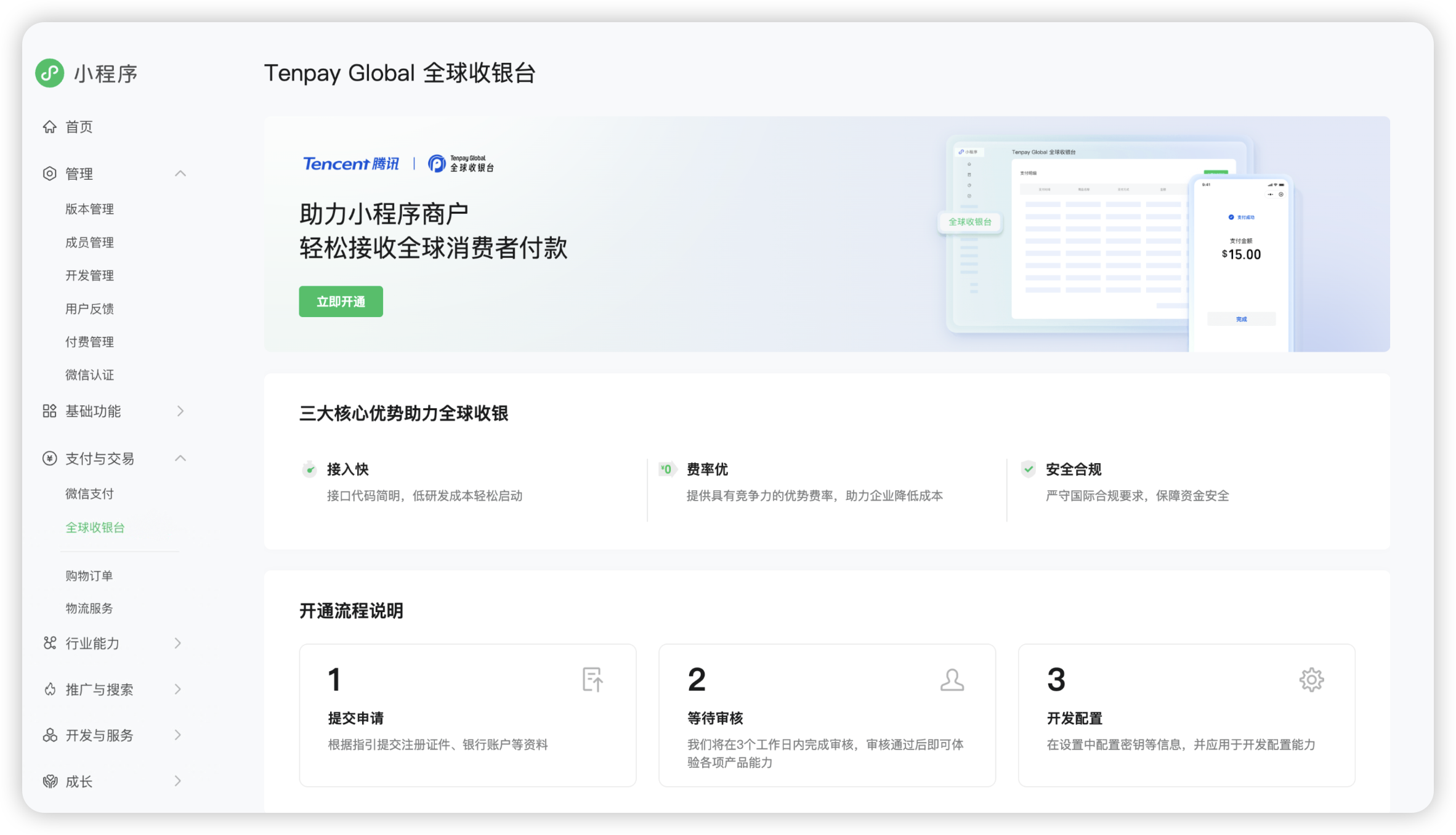Expand the 基础功能 section arrow
This screenshot has width=1456, height=835.
pyautogui.click(x=180, y=411)
